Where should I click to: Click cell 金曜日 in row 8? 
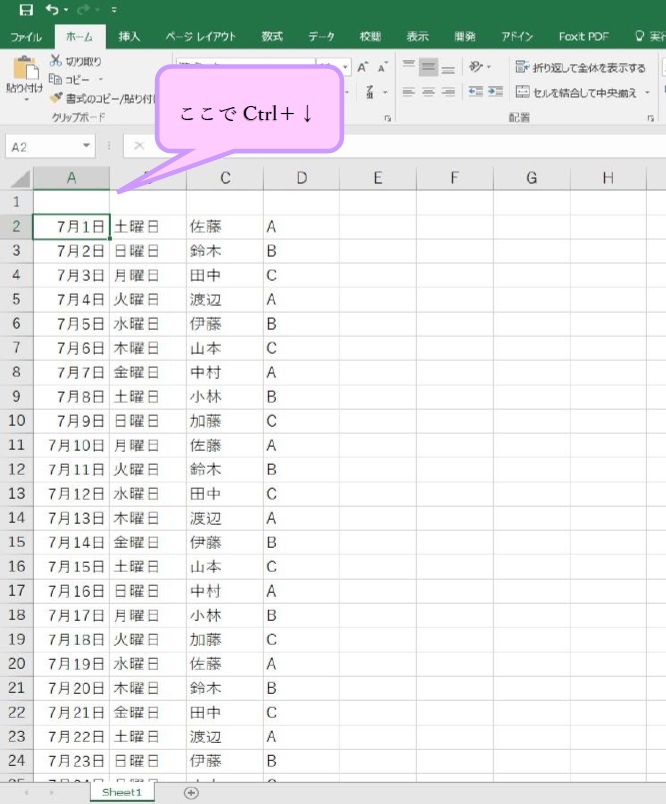[x=148, y=372]
